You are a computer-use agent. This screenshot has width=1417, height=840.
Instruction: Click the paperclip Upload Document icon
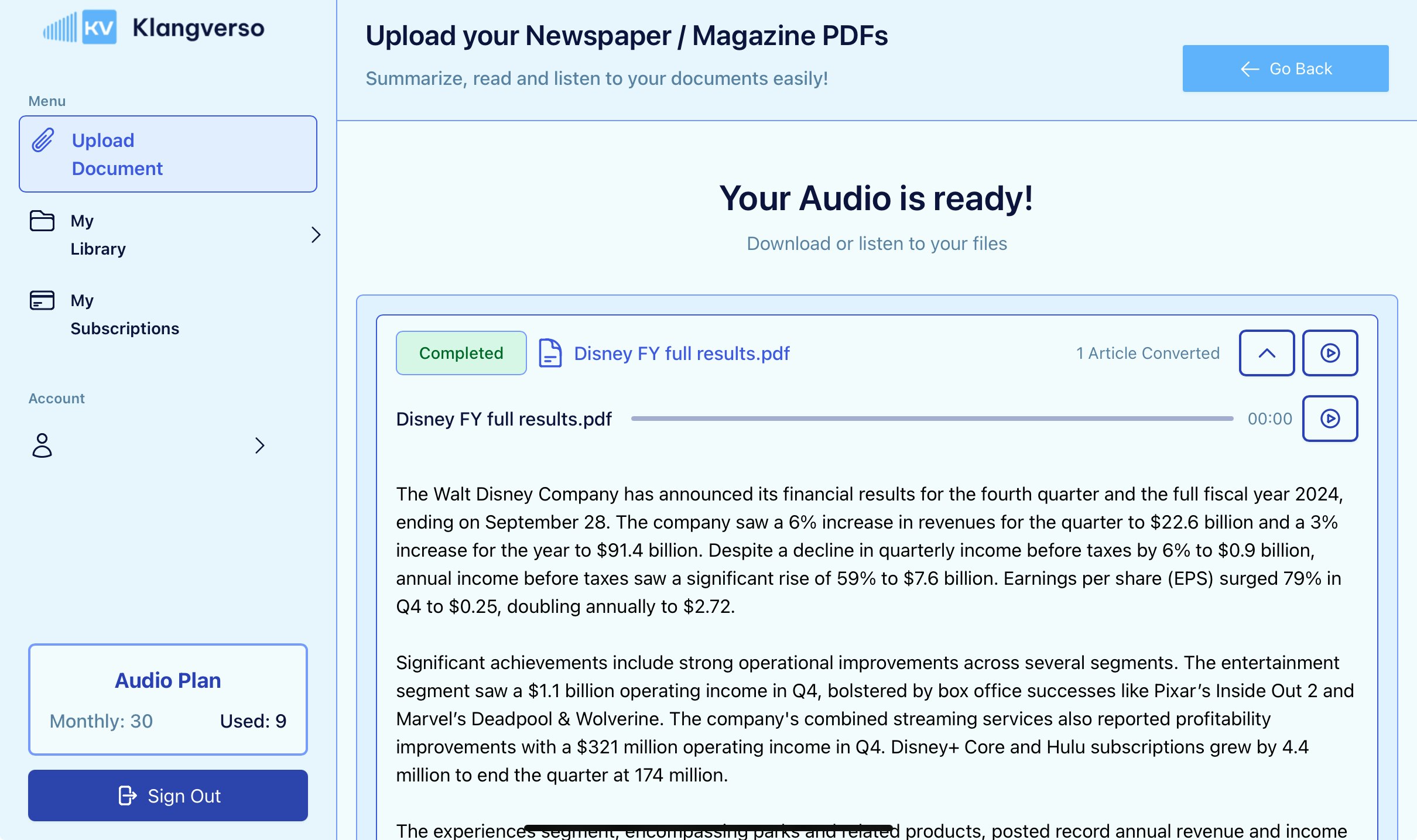click(x=43, y=140)
